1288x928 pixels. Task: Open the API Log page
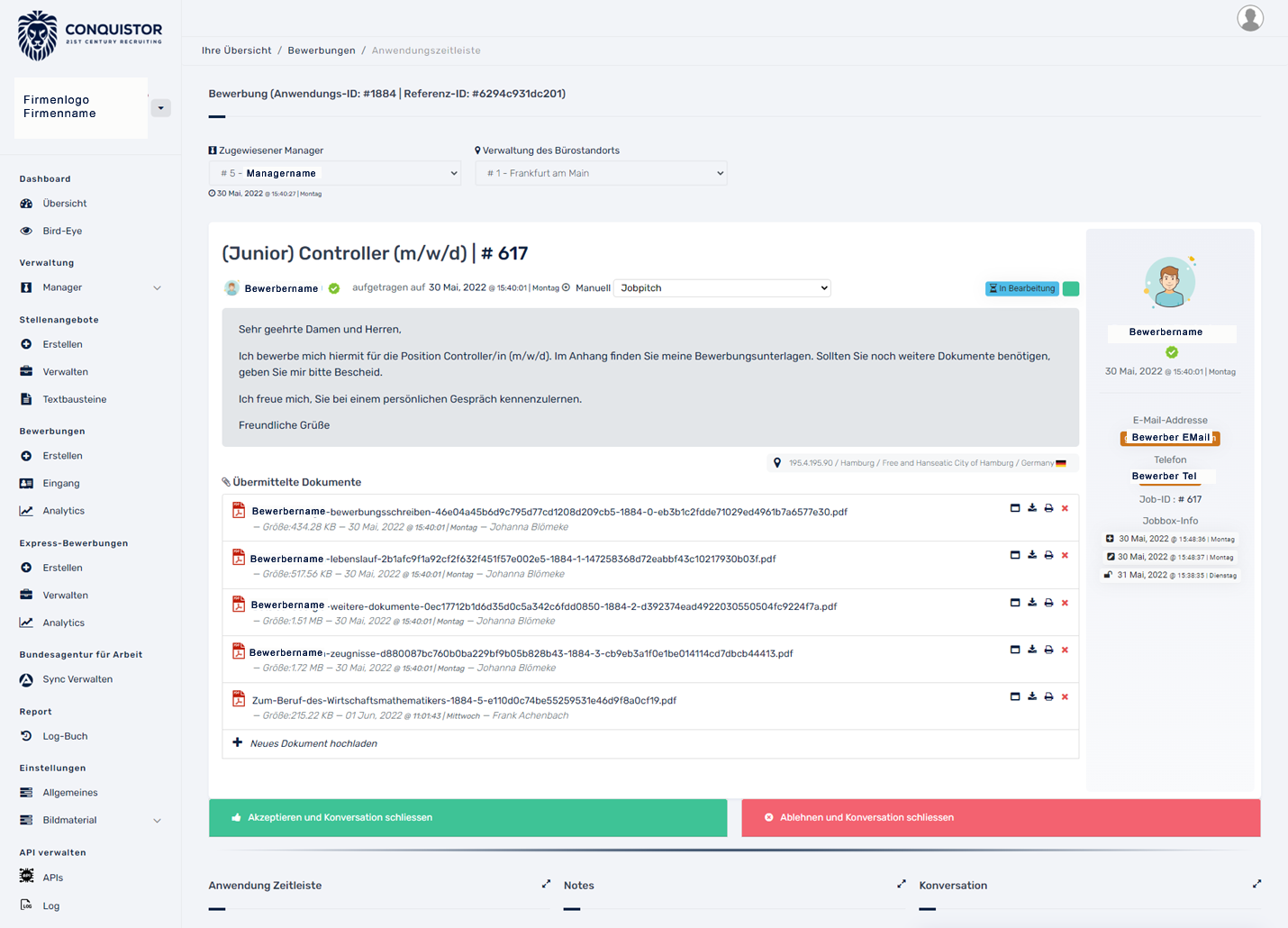pyautogui.click(x=50, y=905)
